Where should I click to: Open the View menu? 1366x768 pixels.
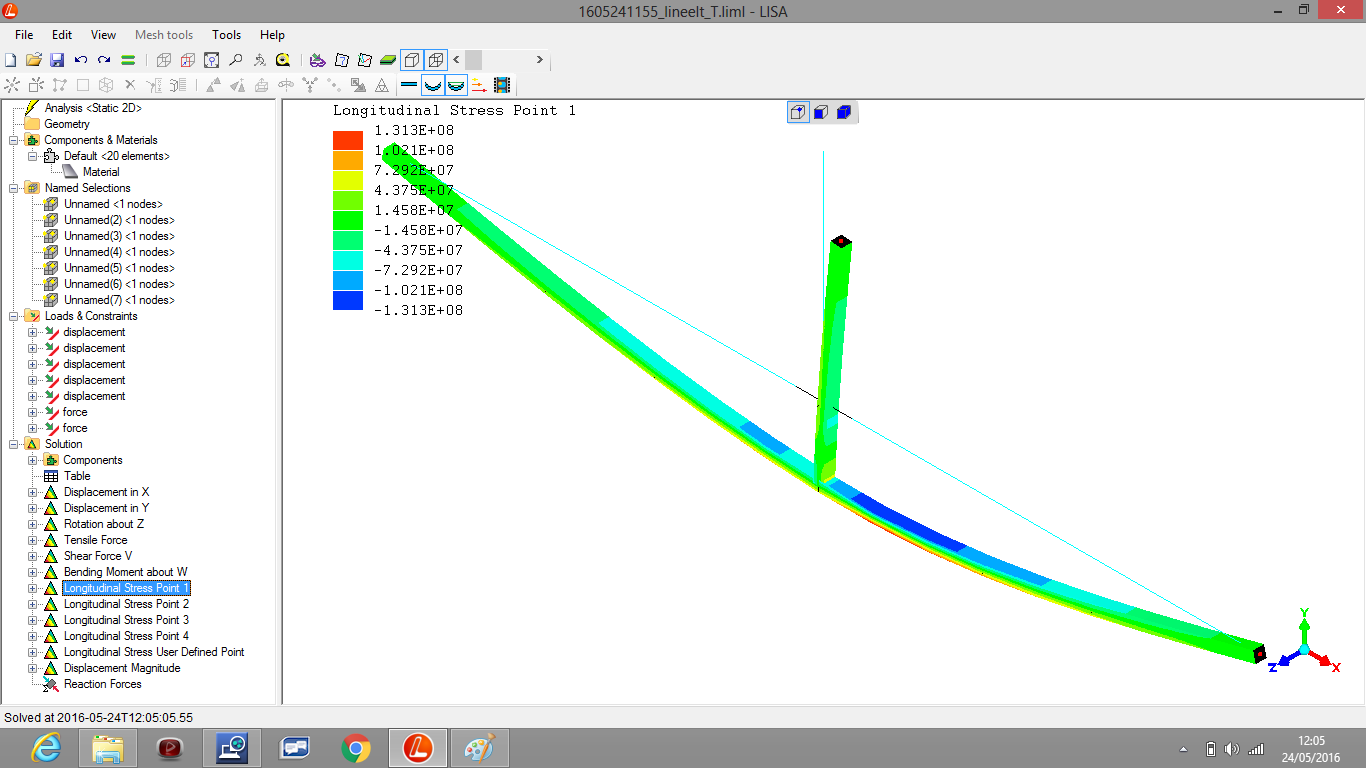103,35
